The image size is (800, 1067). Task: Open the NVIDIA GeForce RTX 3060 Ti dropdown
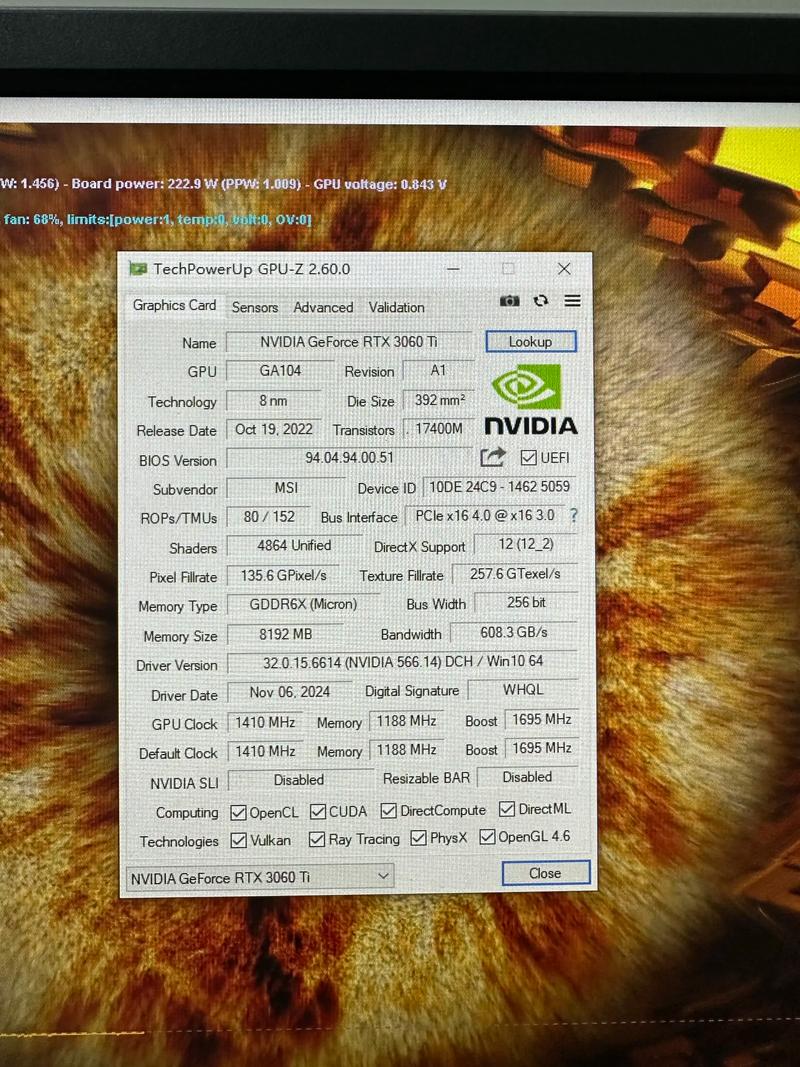260,877
